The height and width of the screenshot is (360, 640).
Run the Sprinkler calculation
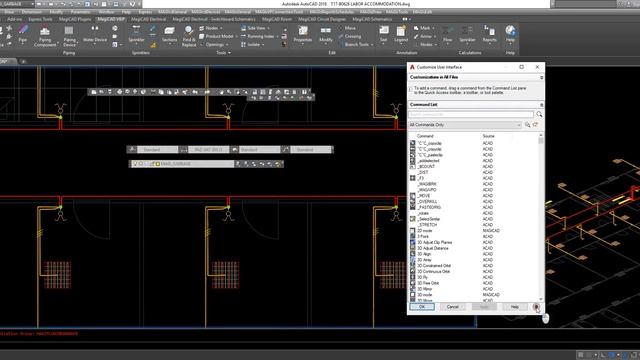(x=467, y=34)
